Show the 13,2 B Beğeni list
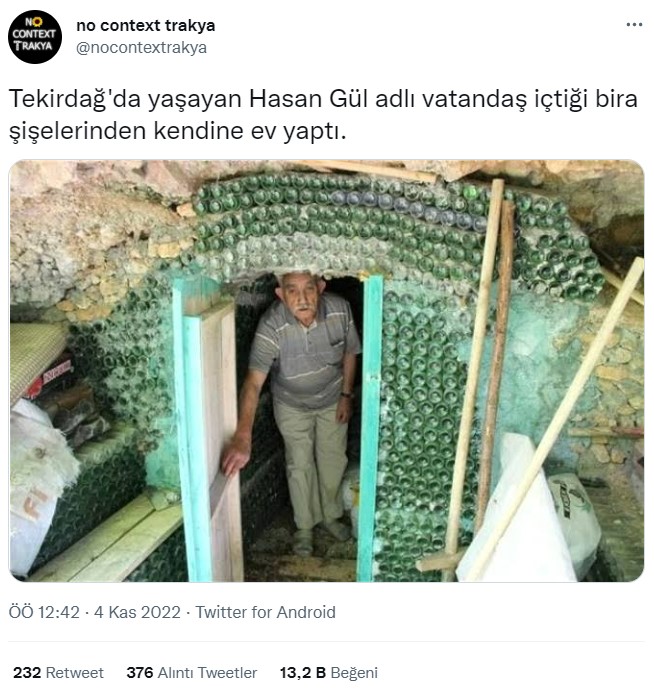The width and height of the screenshot is (654, 690). click(x=329, y=672)
